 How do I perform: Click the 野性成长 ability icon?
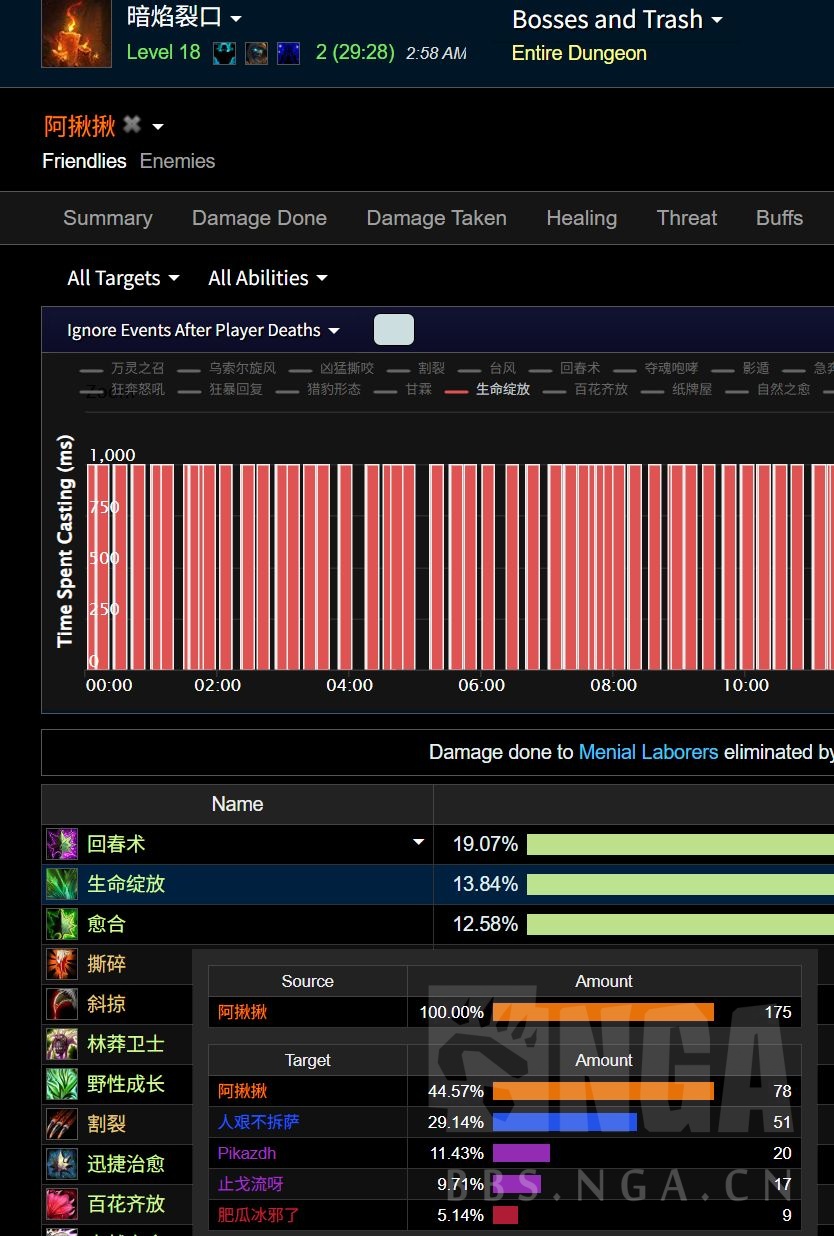(x=62, y=1084)
